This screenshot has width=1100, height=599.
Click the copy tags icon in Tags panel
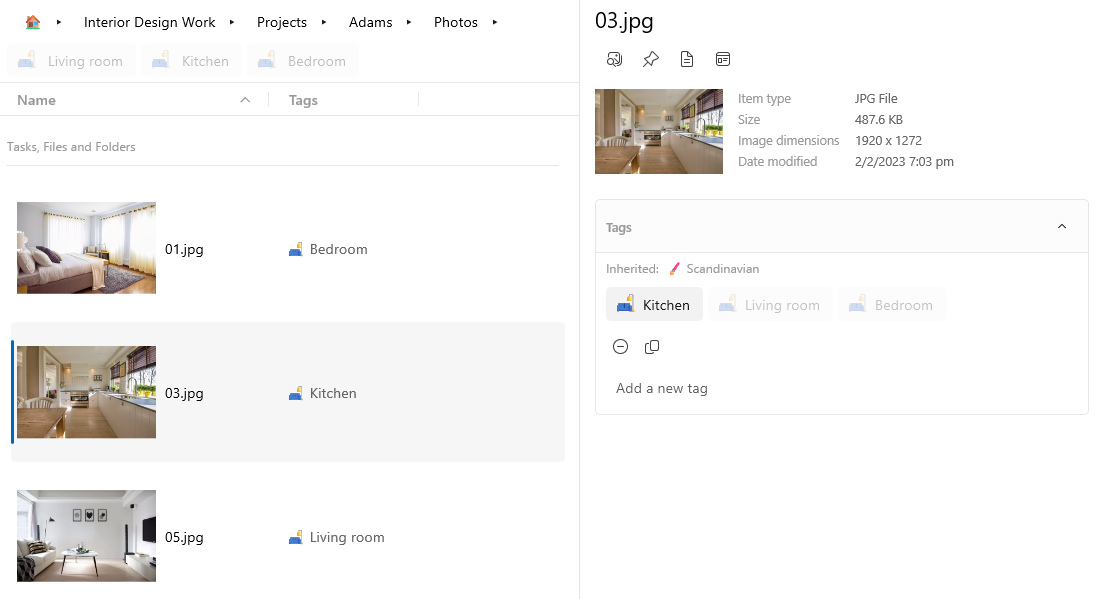tap(652, 347)
